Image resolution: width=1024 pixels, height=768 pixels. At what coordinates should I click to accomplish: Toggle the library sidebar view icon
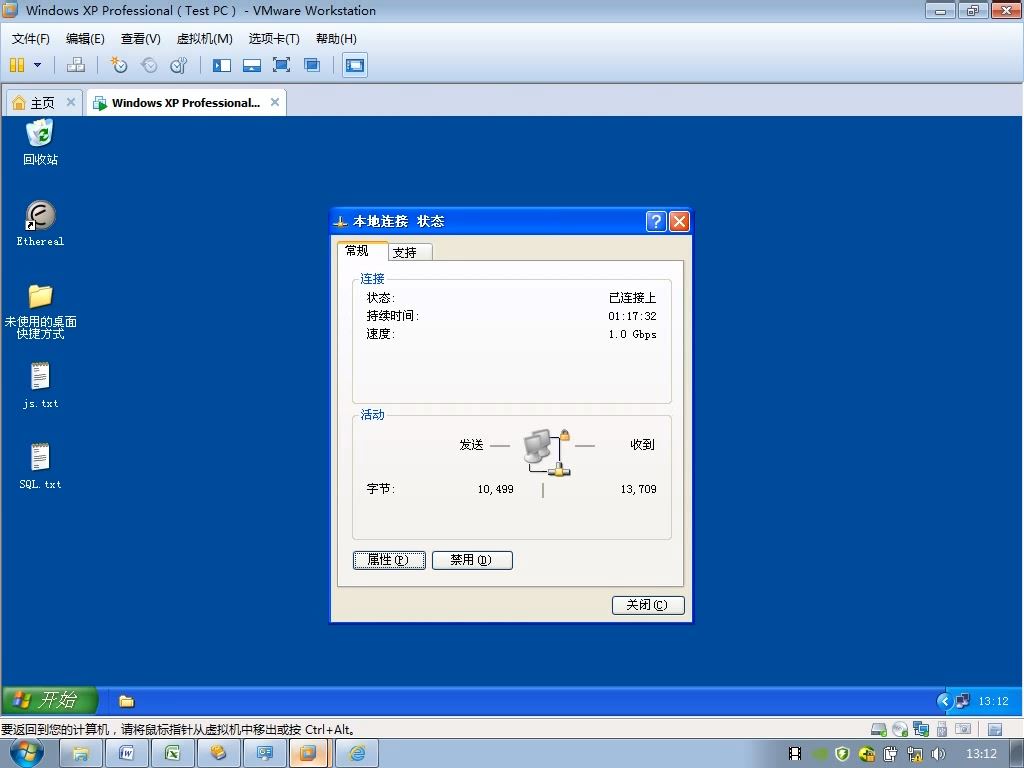point(222,65)
